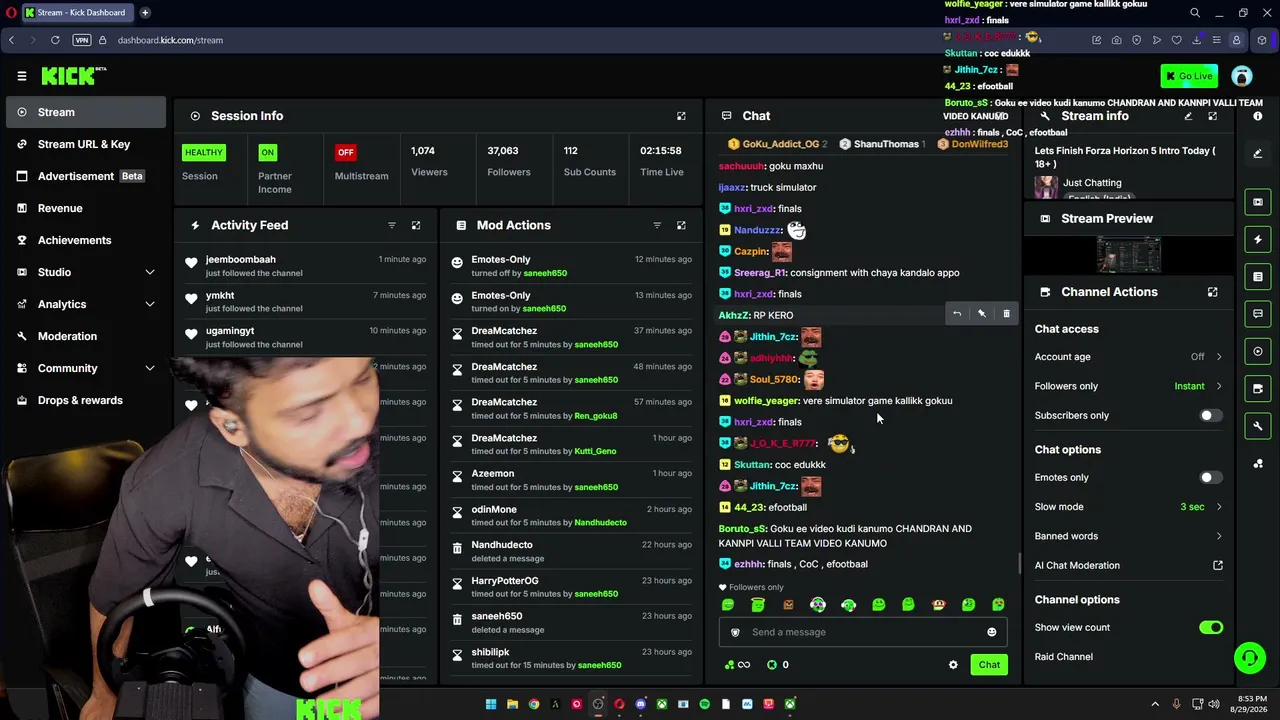
Task: Click the green Go Live button
Action: [1189, 76]
